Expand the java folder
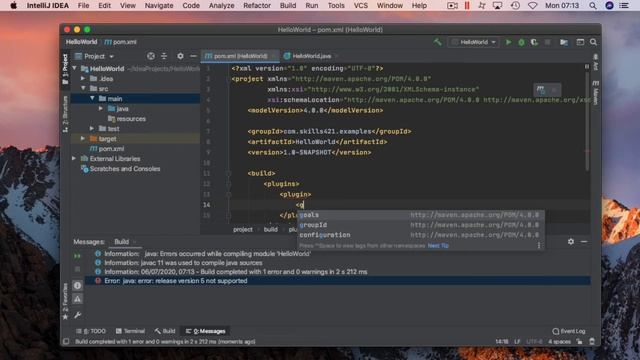This screenshot has width=640, height=360. 101,109
